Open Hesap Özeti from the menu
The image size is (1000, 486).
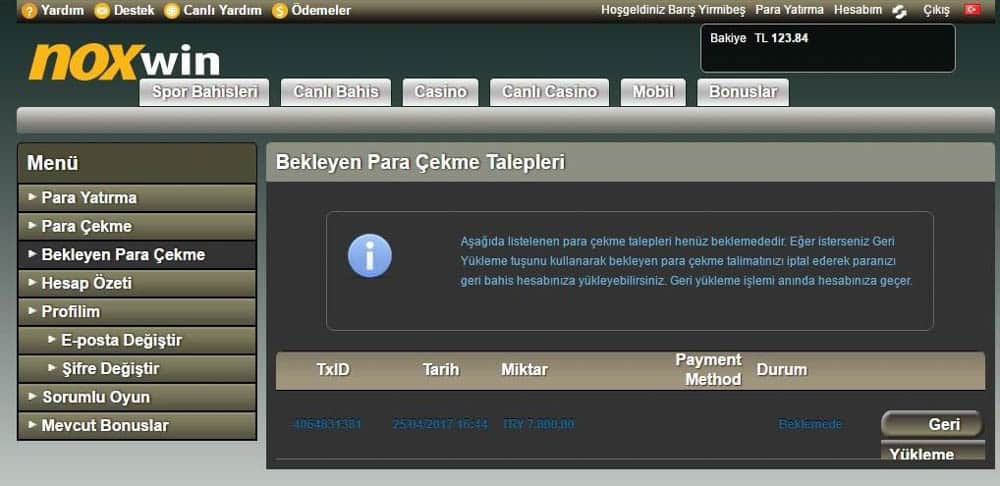(x=137, y=283)
